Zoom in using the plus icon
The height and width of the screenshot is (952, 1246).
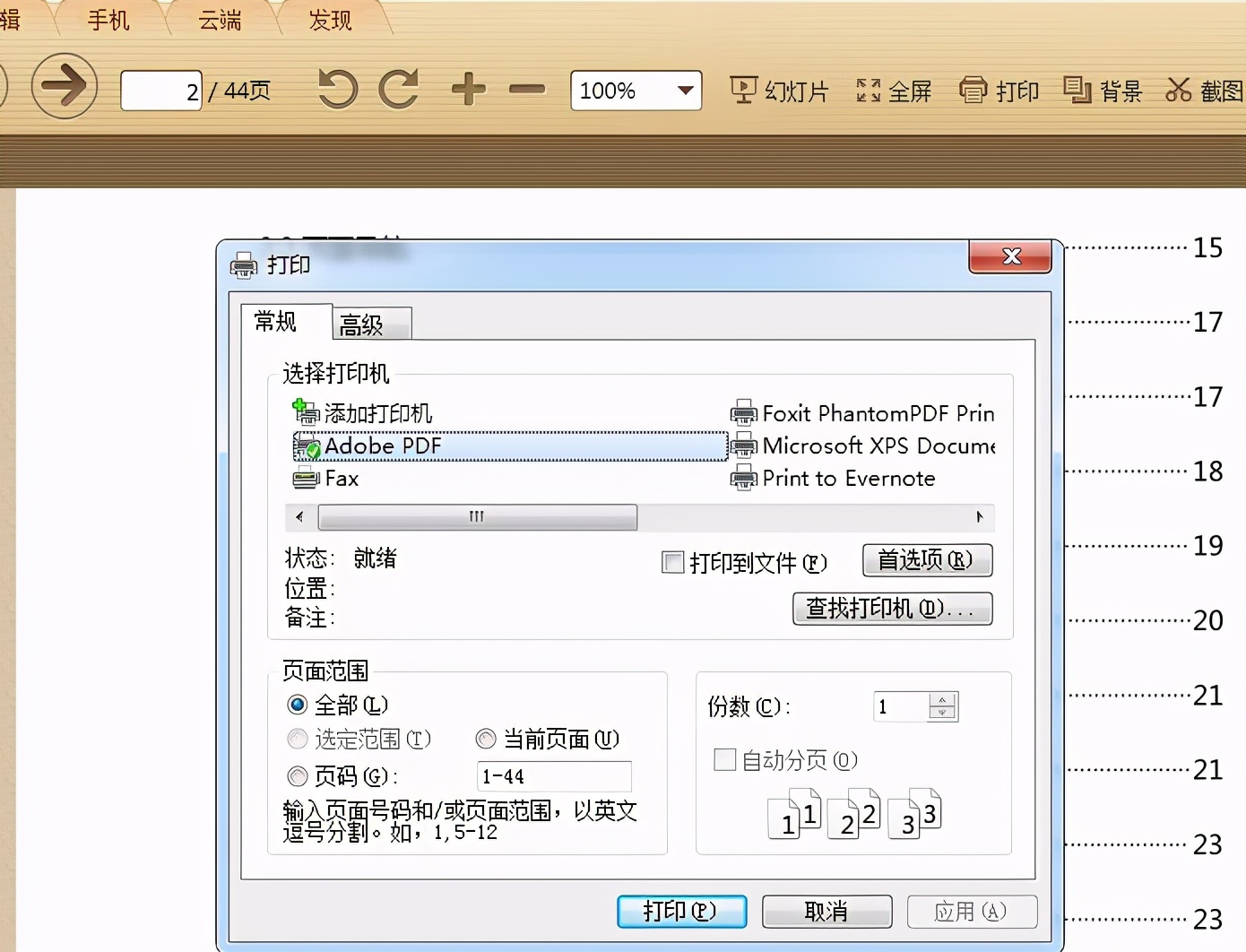[x=467, y=90]
